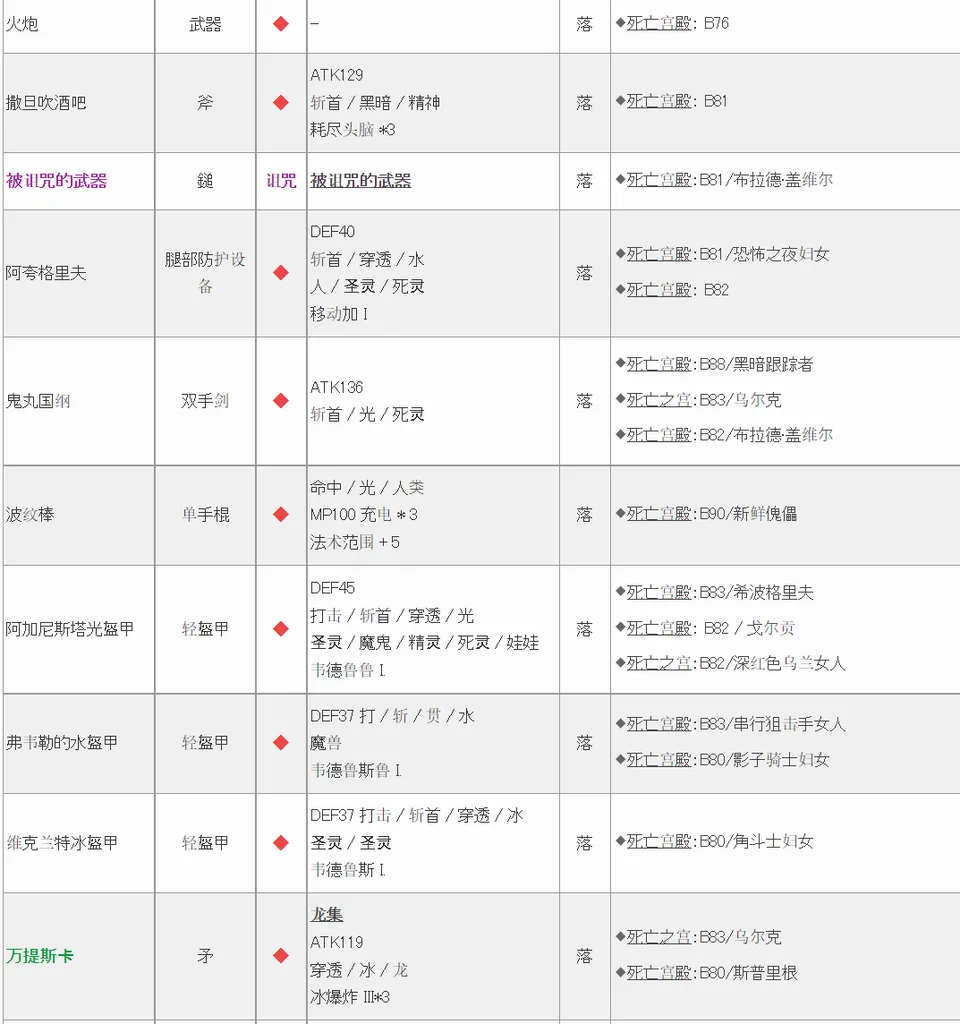
Task: Select the 穿透 / 冰 / 龙 attribute line
Action: 359,970
